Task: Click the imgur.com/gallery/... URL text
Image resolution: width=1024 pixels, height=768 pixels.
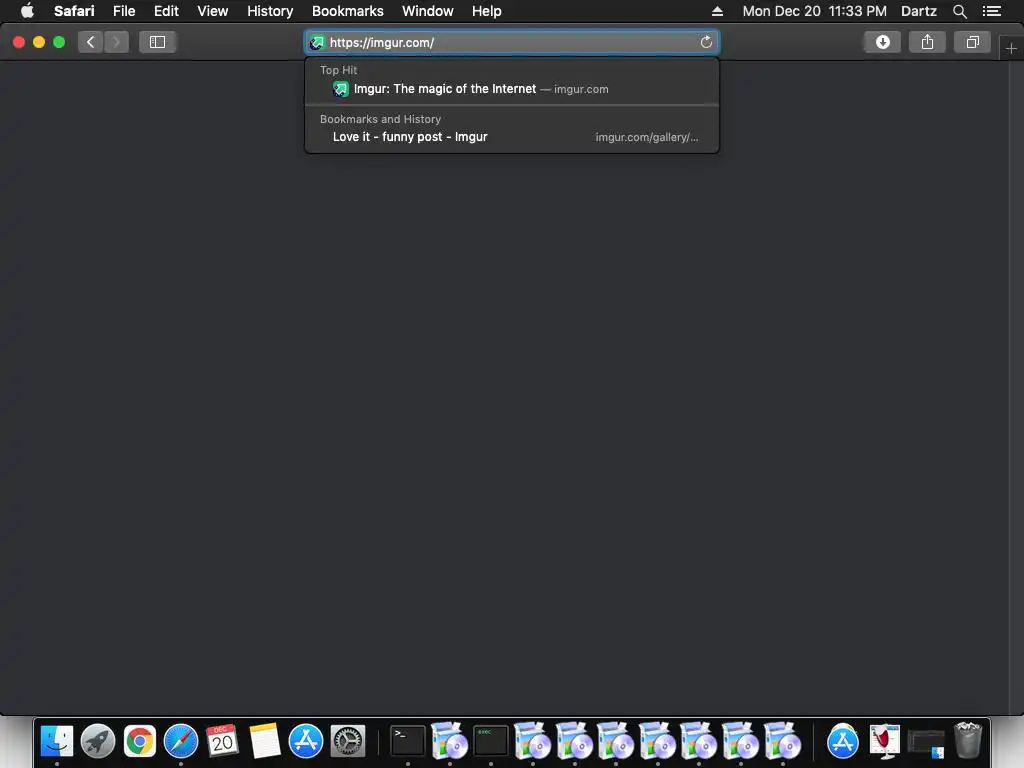Action: 647,137
